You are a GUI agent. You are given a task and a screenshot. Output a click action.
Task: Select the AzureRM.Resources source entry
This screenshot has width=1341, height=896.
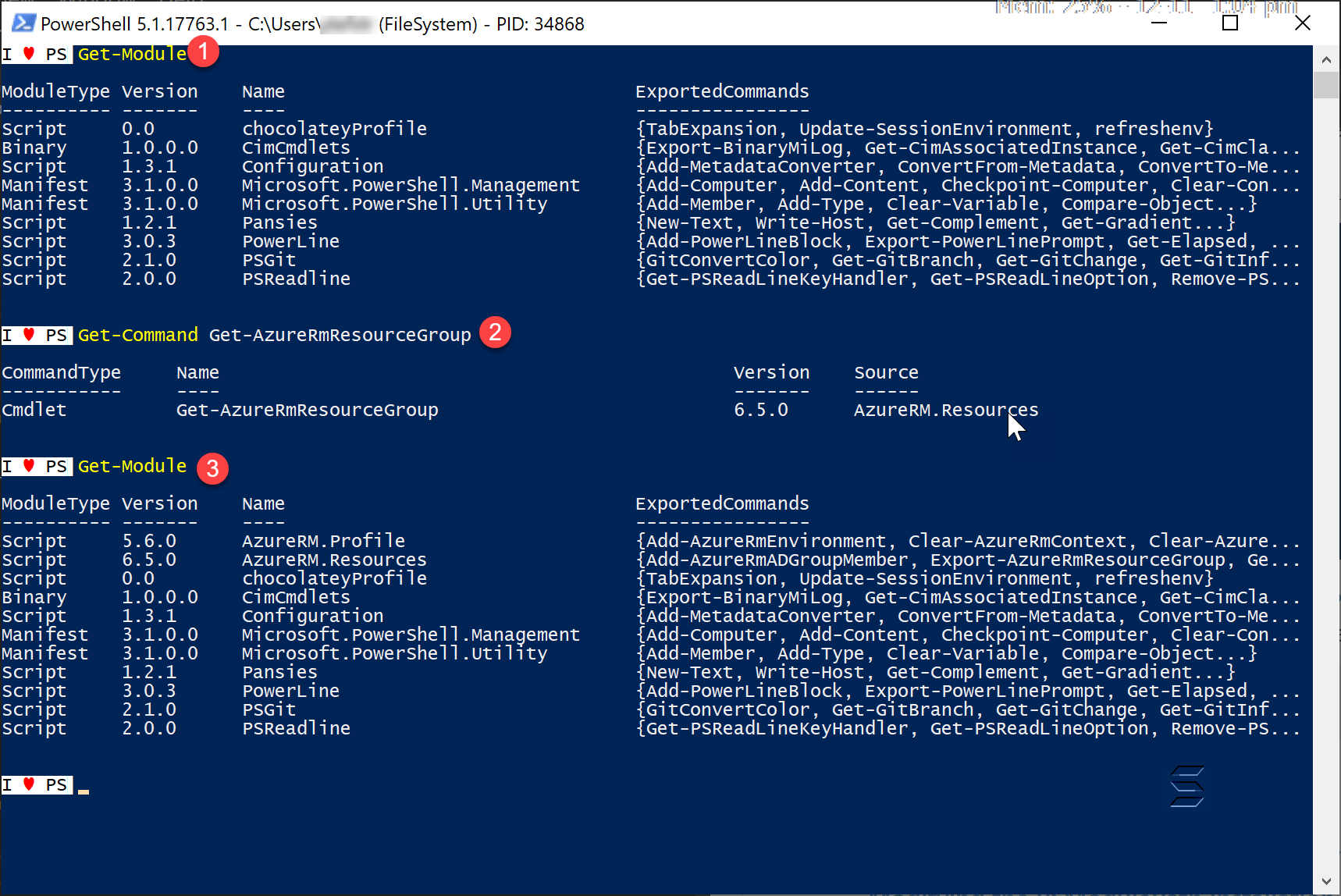(x=945, y=409)
